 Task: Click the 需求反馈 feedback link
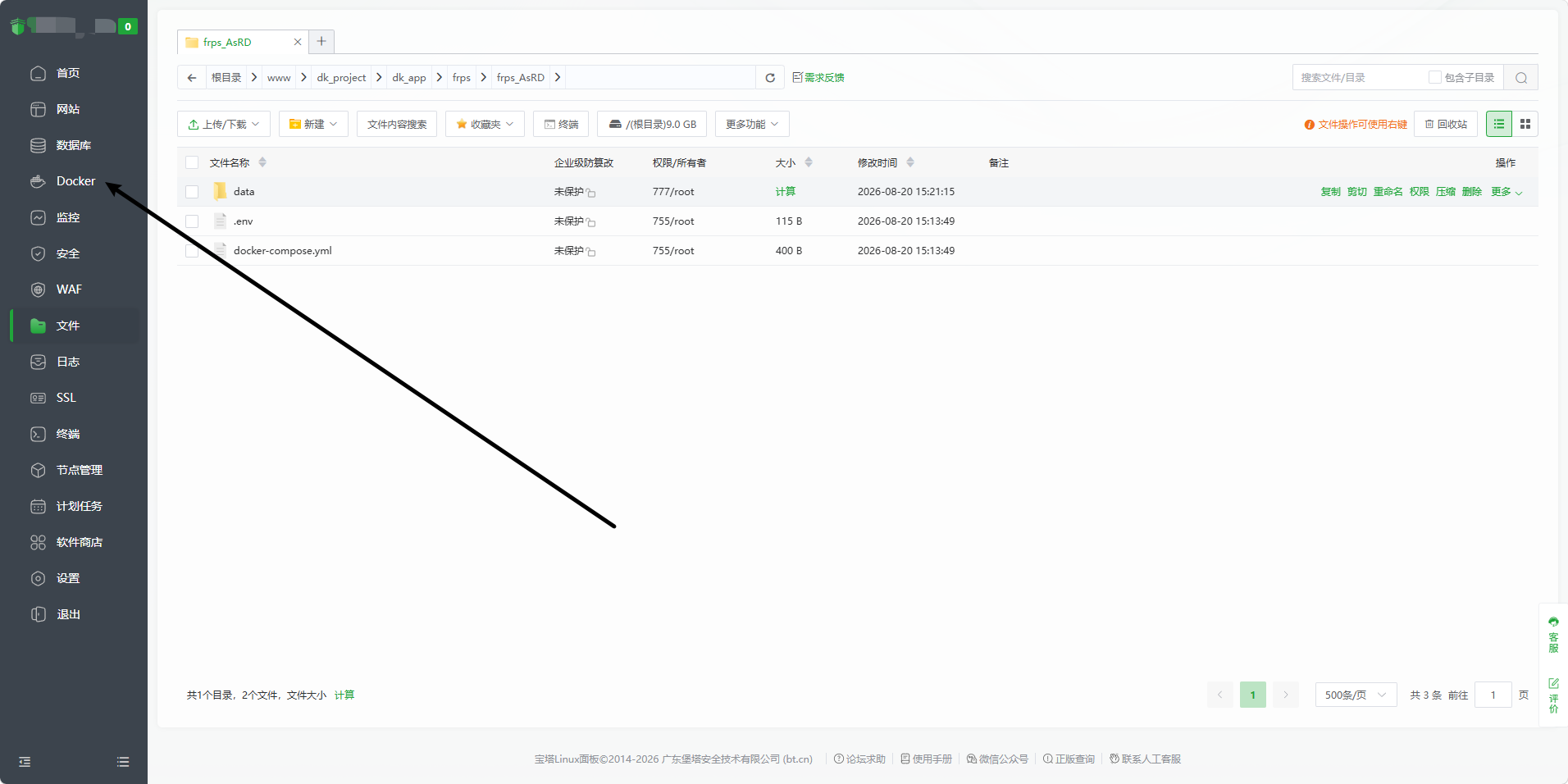coord(818,77)
